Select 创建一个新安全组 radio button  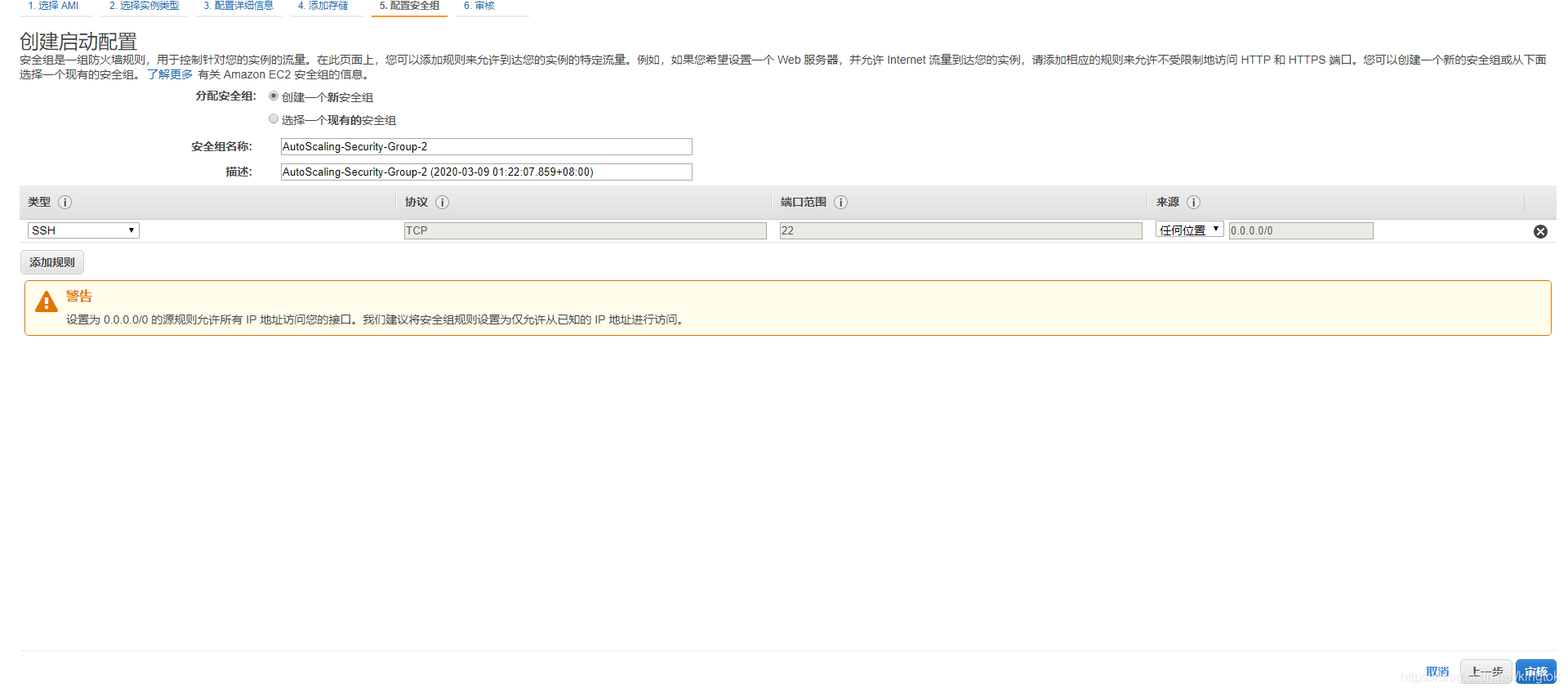(274, 96)
